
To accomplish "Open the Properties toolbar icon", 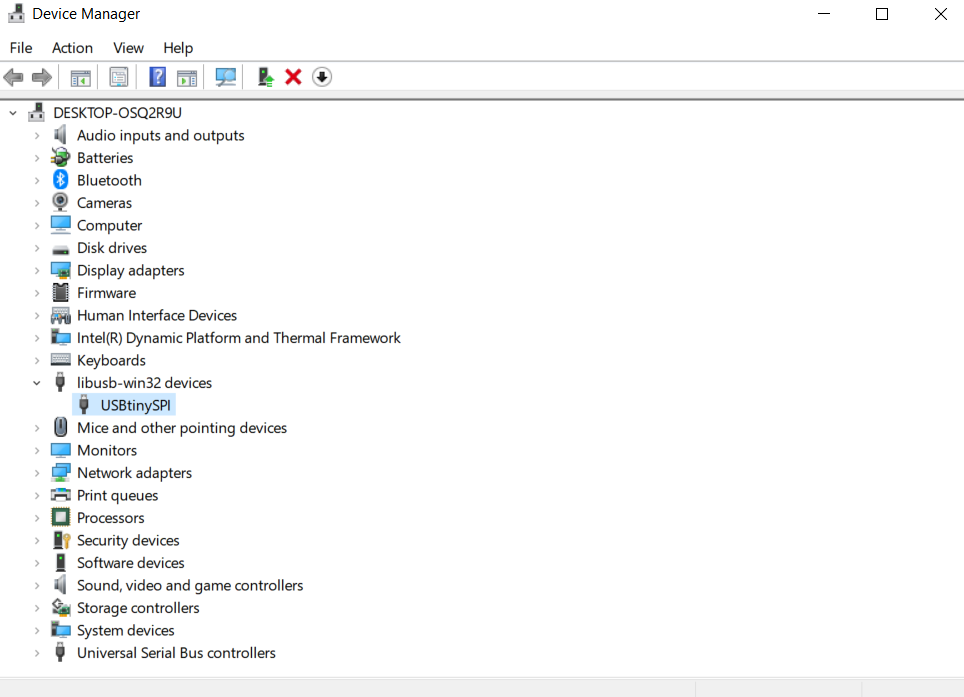I will coord(119,77).
